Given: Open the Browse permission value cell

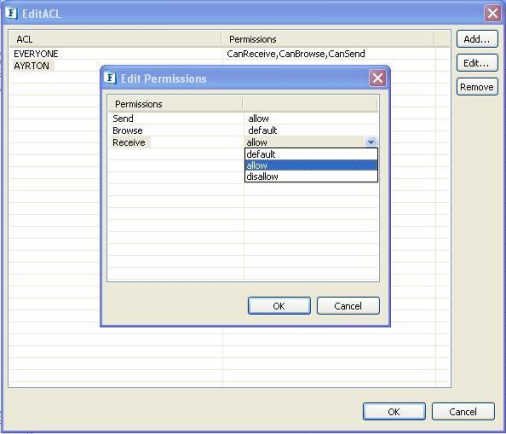Looking at the screenshot, I should coord(311,130).
